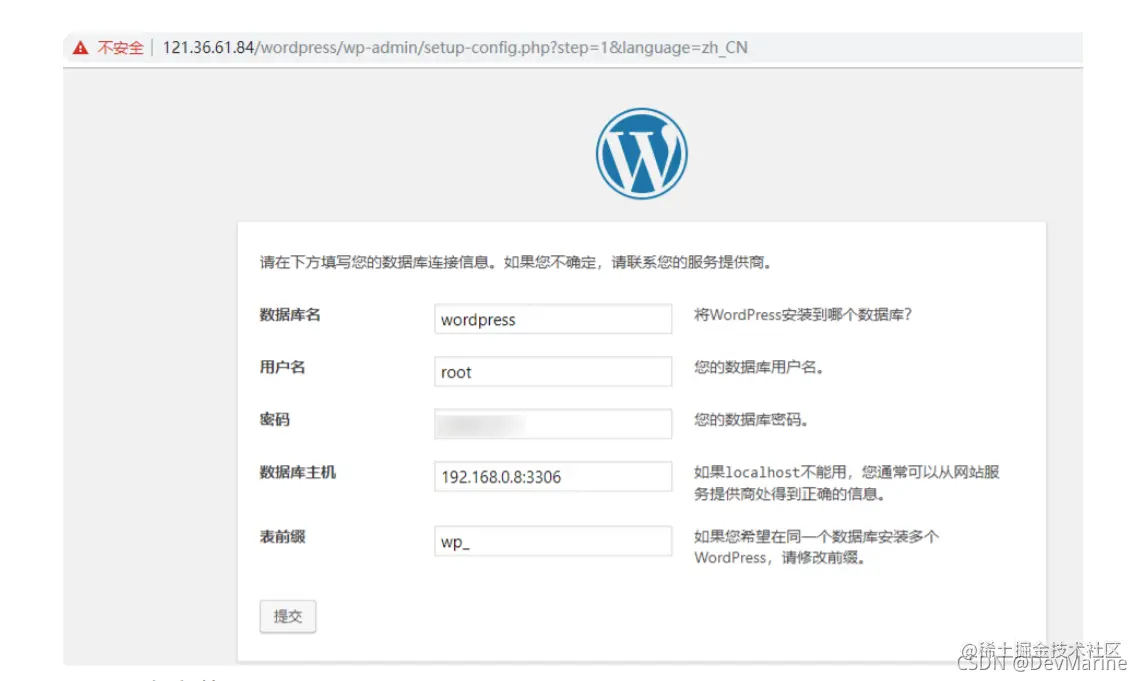Click the address bar URL text
1142x681 pixels.
[x=454, y=47]
